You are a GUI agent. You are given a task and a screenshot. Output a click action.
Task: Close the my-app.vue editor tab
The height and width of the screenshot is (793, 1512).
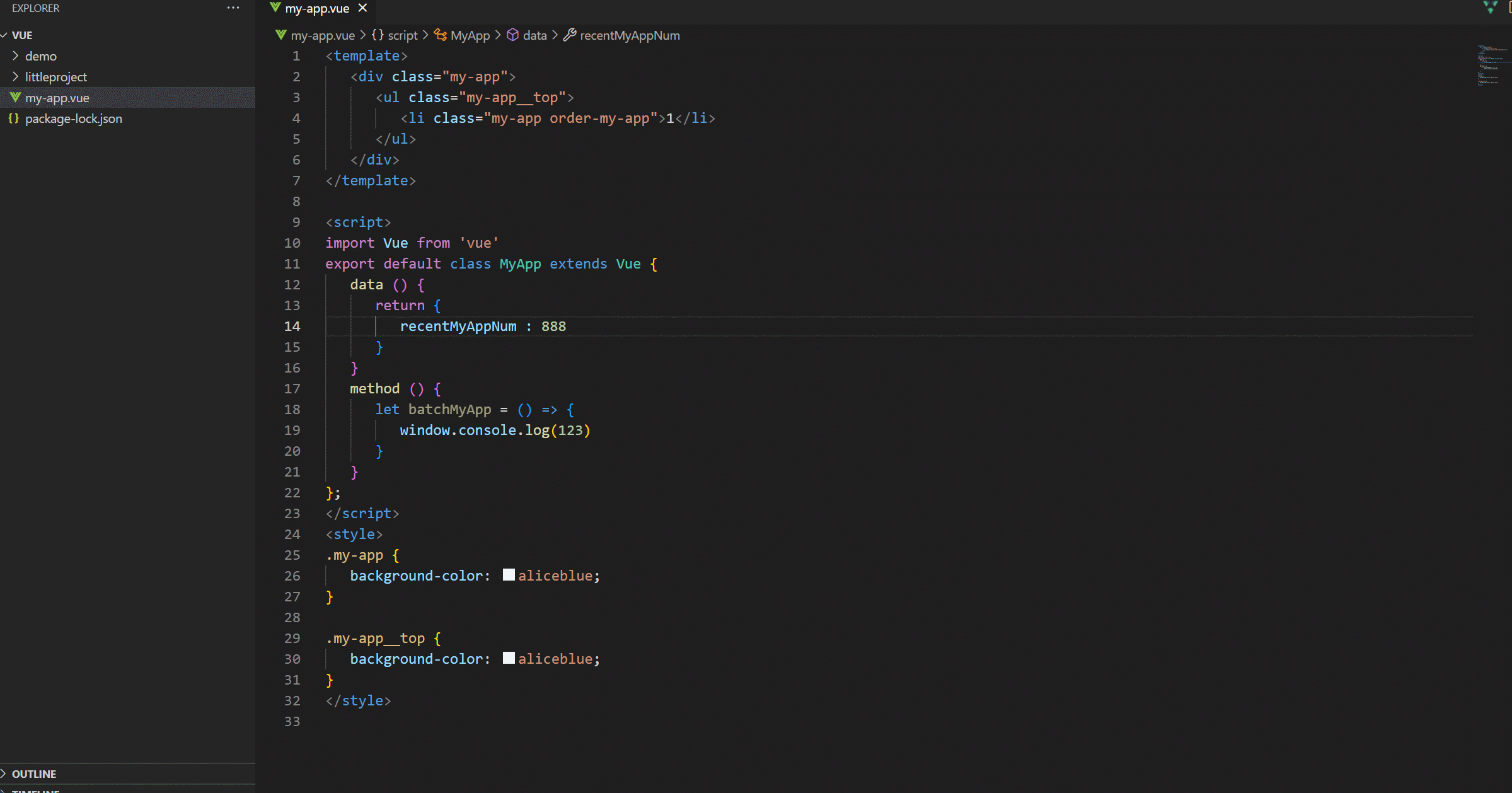[362, 8]
